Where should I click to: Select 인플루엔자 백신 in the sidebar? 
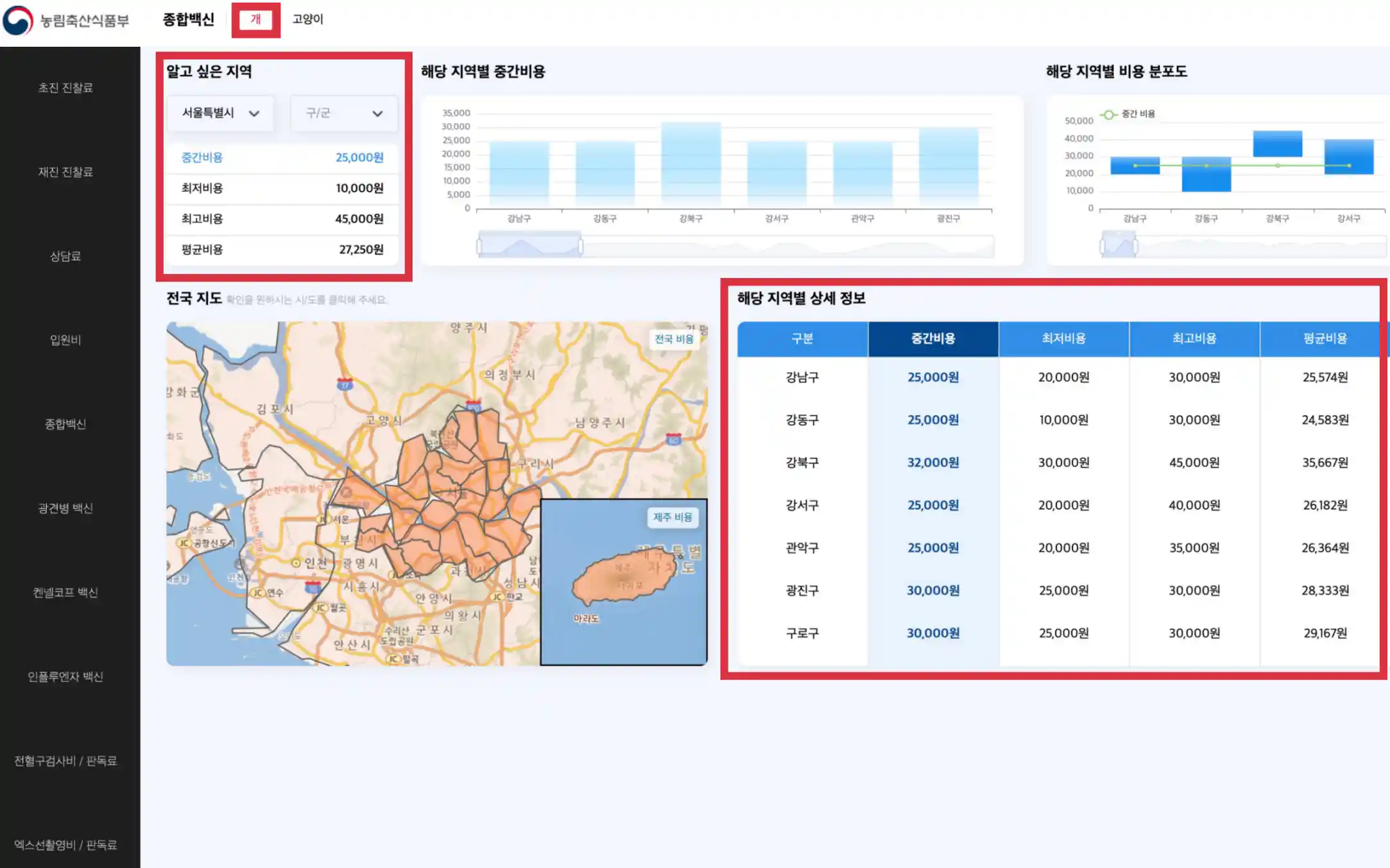click(65, 676)
